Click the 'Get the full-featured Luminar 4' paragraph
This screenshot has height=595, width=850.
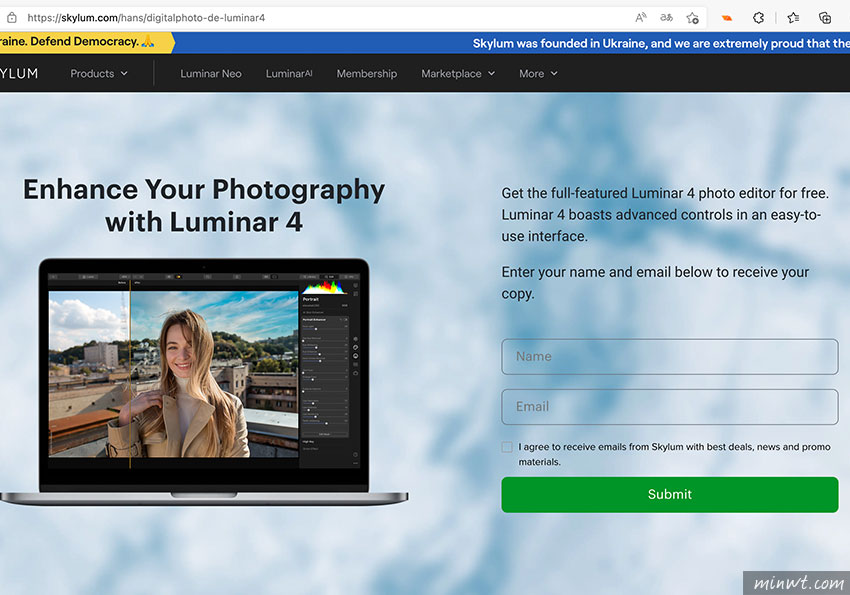click(x=665, y=215)
